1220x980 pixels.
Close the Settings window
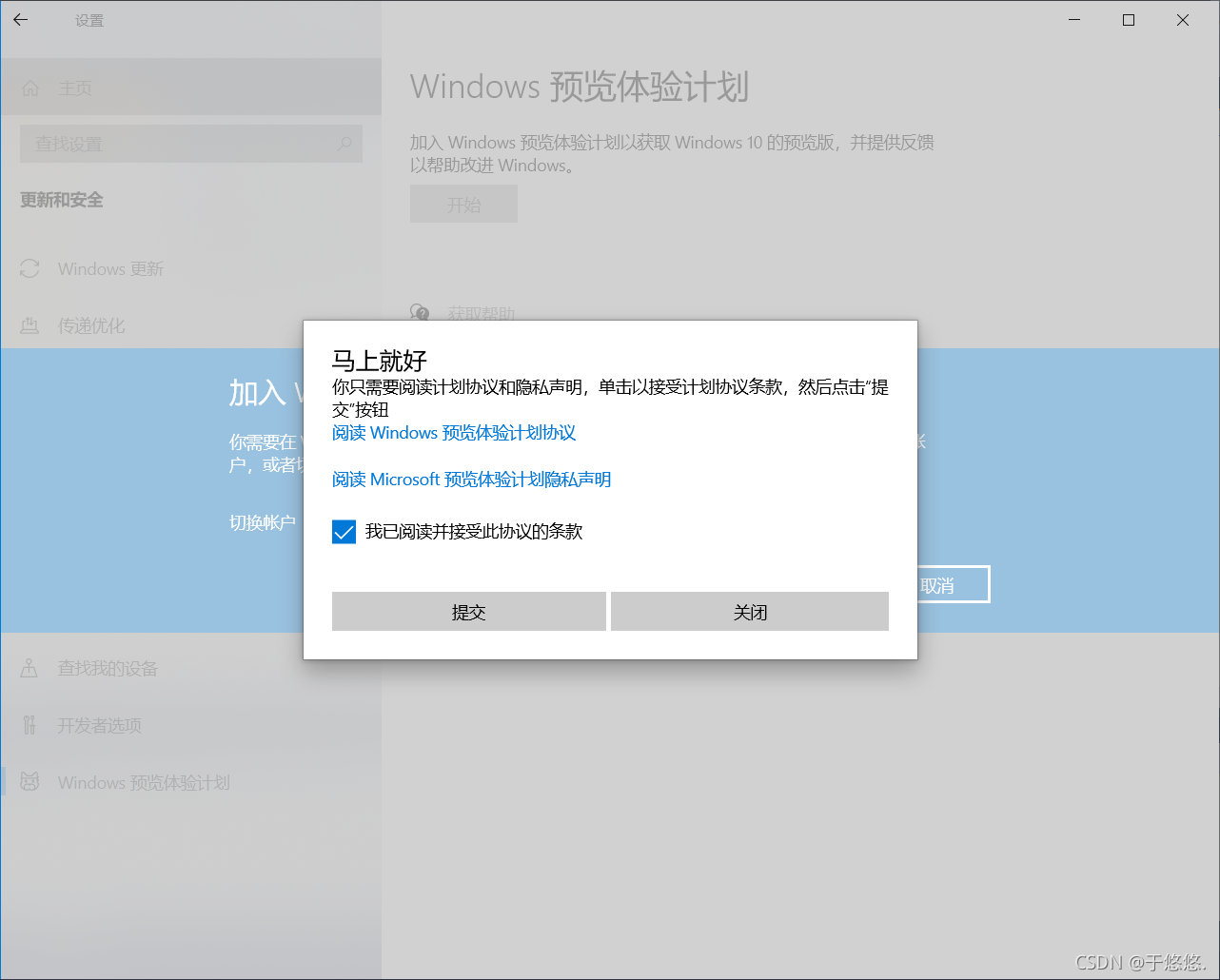coord(1183,20)
